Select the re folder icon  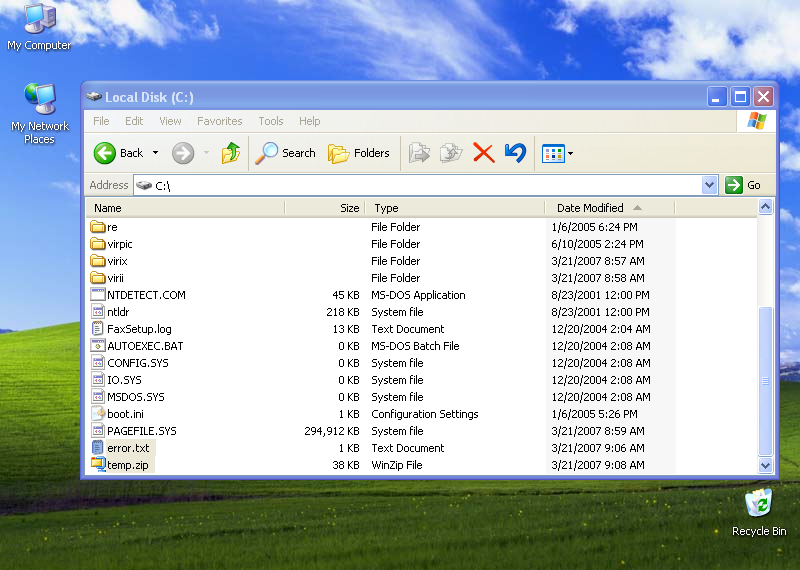97,227
